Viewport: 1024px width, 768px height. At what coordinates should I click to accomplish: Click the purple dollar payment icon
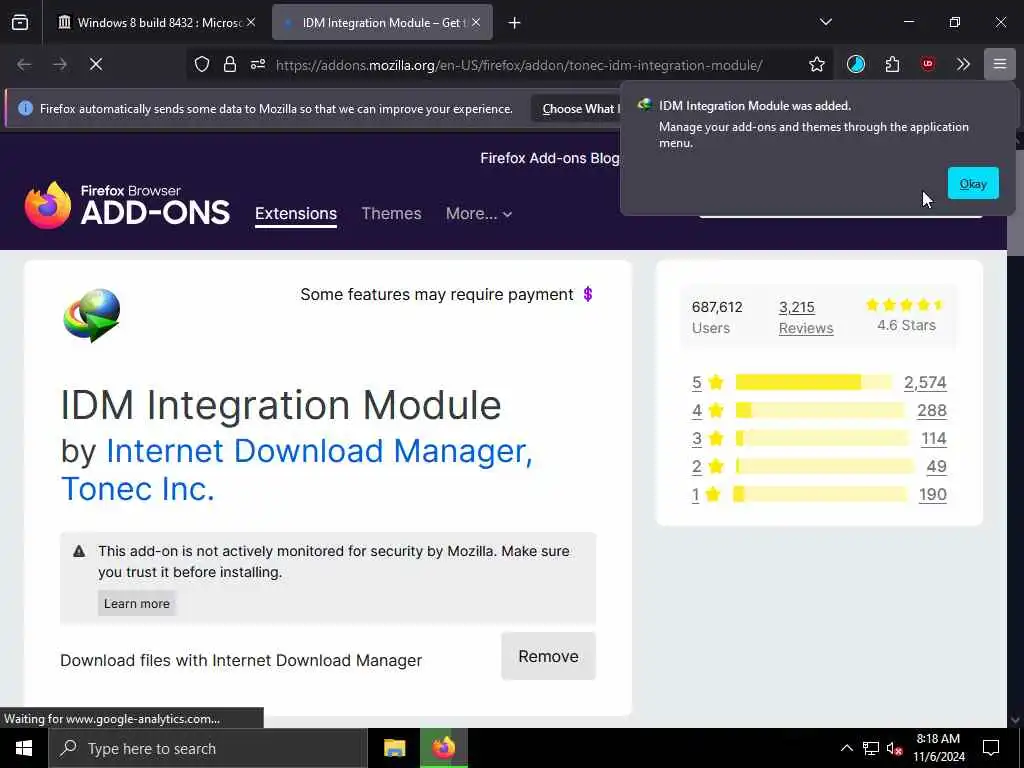coord(588,295)
